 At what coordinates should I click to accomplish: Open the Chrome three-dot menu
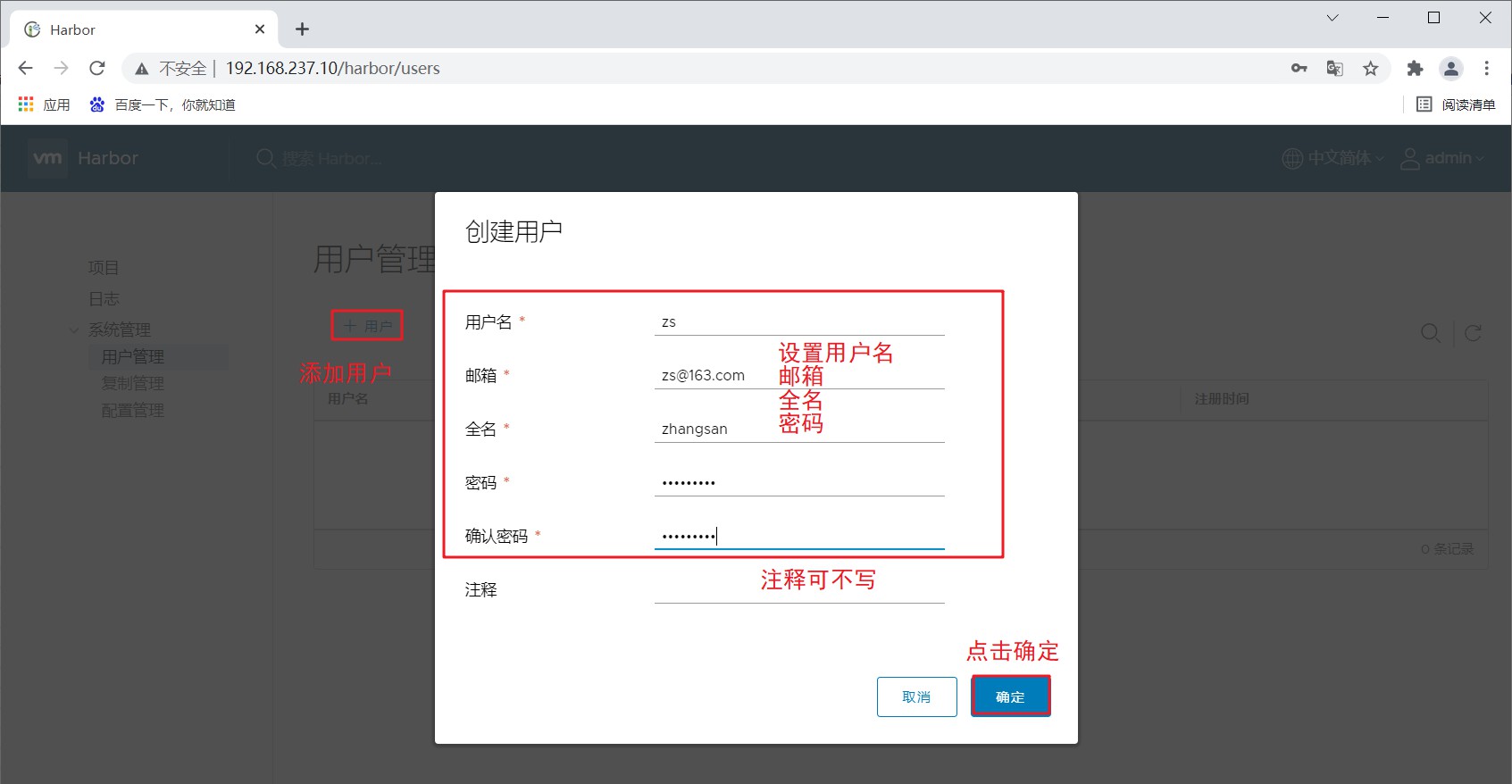tap(1487, 68)
